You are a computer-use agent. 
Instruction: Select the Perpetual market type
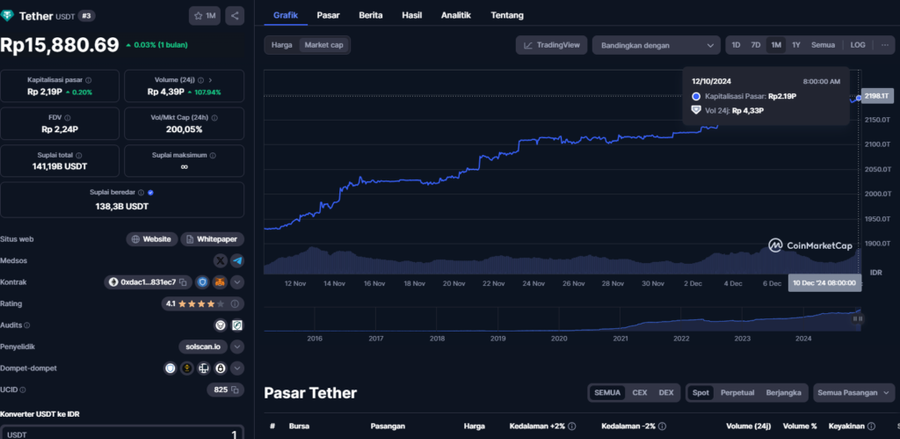736,393
